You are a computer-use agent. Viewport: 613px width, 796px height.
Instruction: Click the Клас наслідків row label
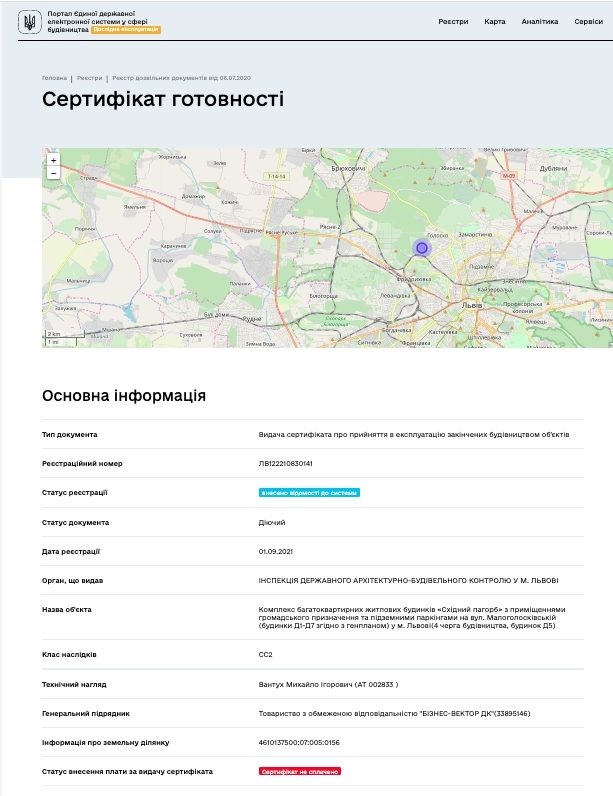point(69,654)
